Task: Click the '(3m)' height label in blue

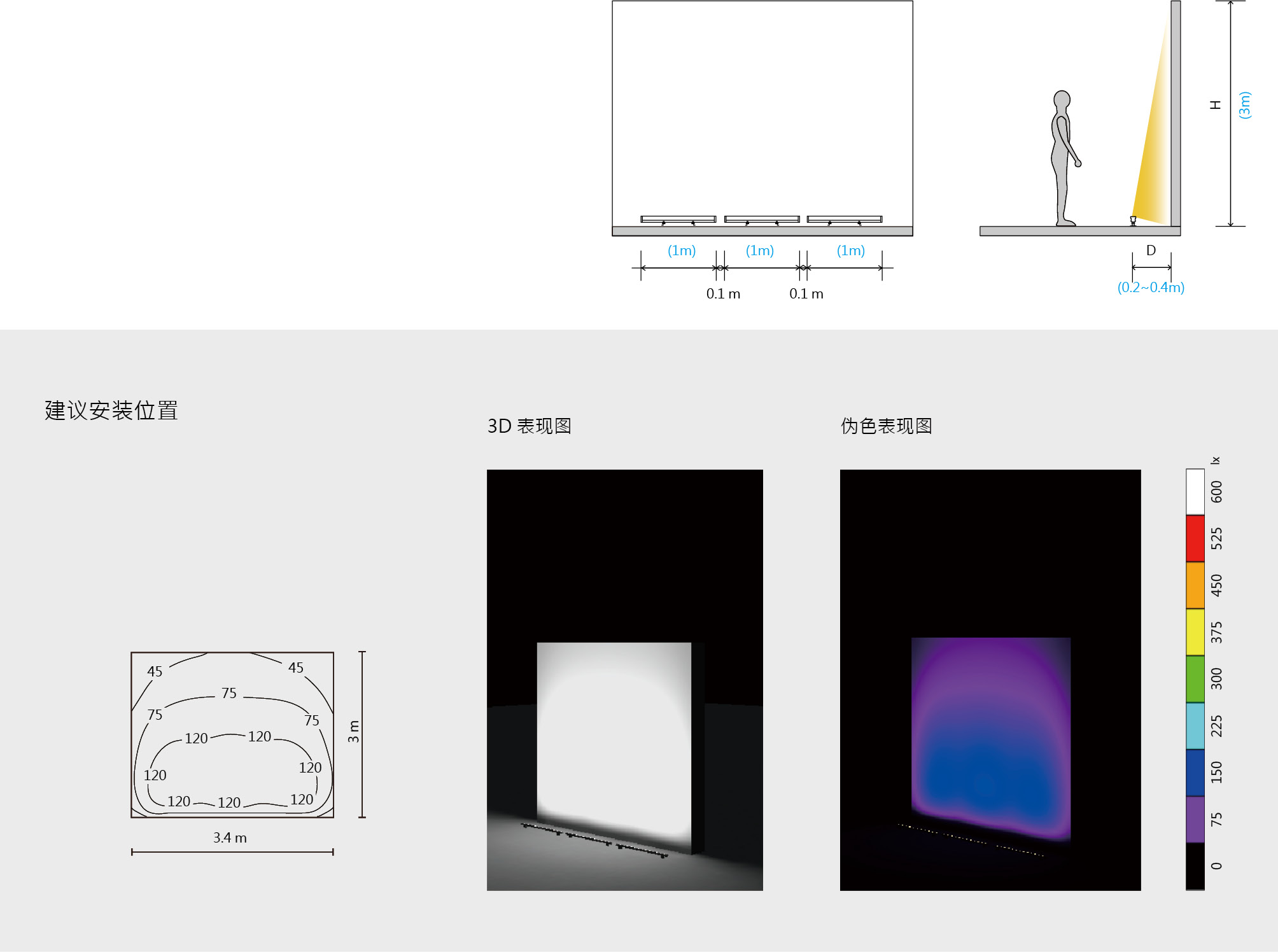Action: 1244,105
